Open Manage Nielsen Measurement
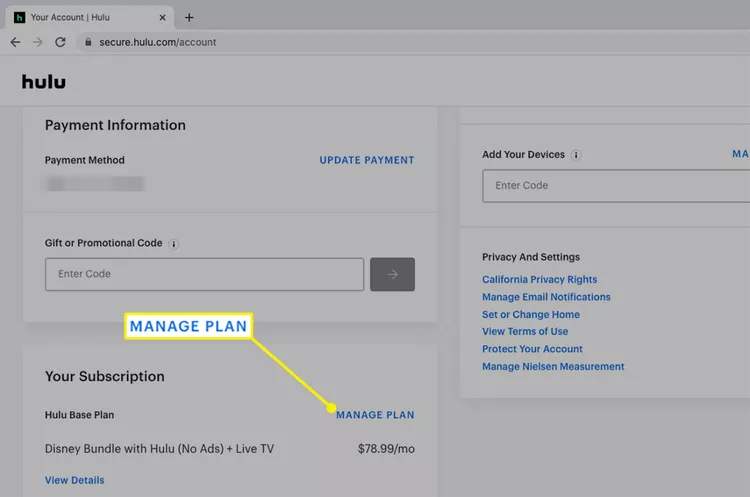The image size is (750, 497). tap(553, 367)
